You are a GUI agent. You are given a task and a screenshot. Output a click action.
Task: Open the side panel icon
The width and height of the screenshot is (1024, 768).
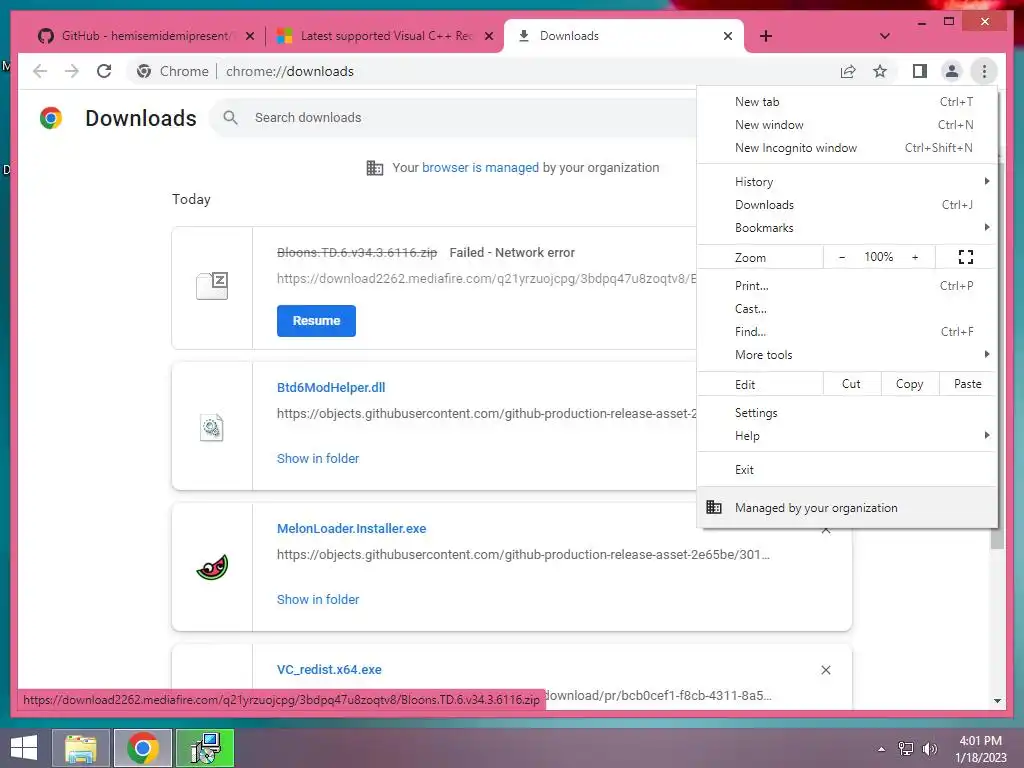pos(920,71)
